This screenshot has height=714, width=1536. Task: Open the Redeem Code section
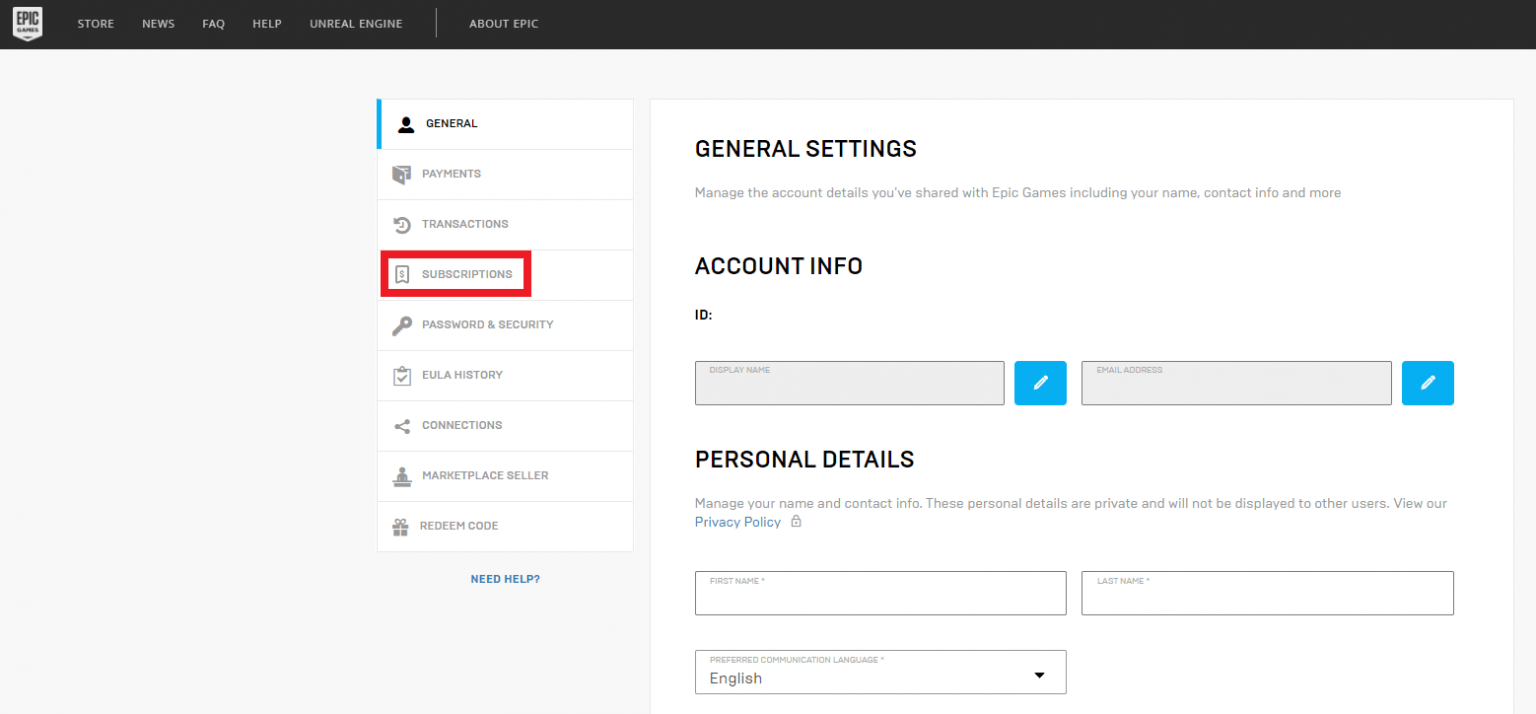pos(505,526)
